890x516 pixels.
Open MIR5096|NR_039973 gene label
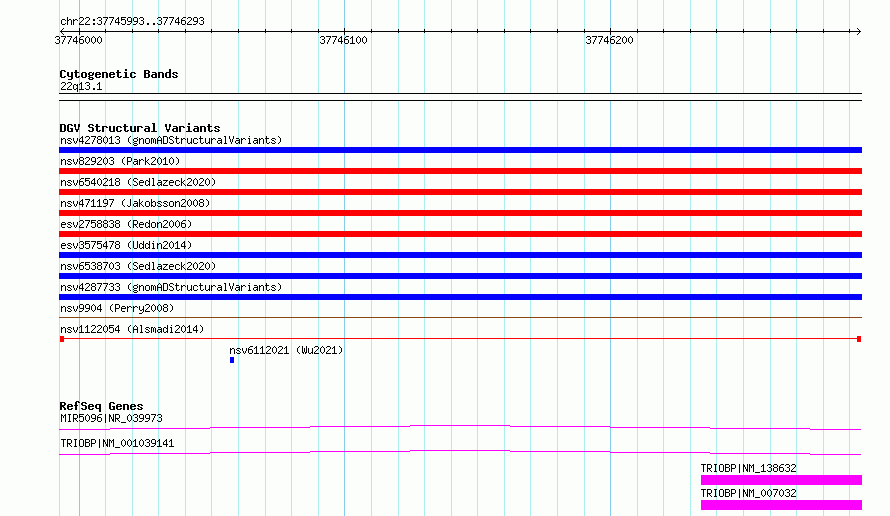tap(111, 418)
